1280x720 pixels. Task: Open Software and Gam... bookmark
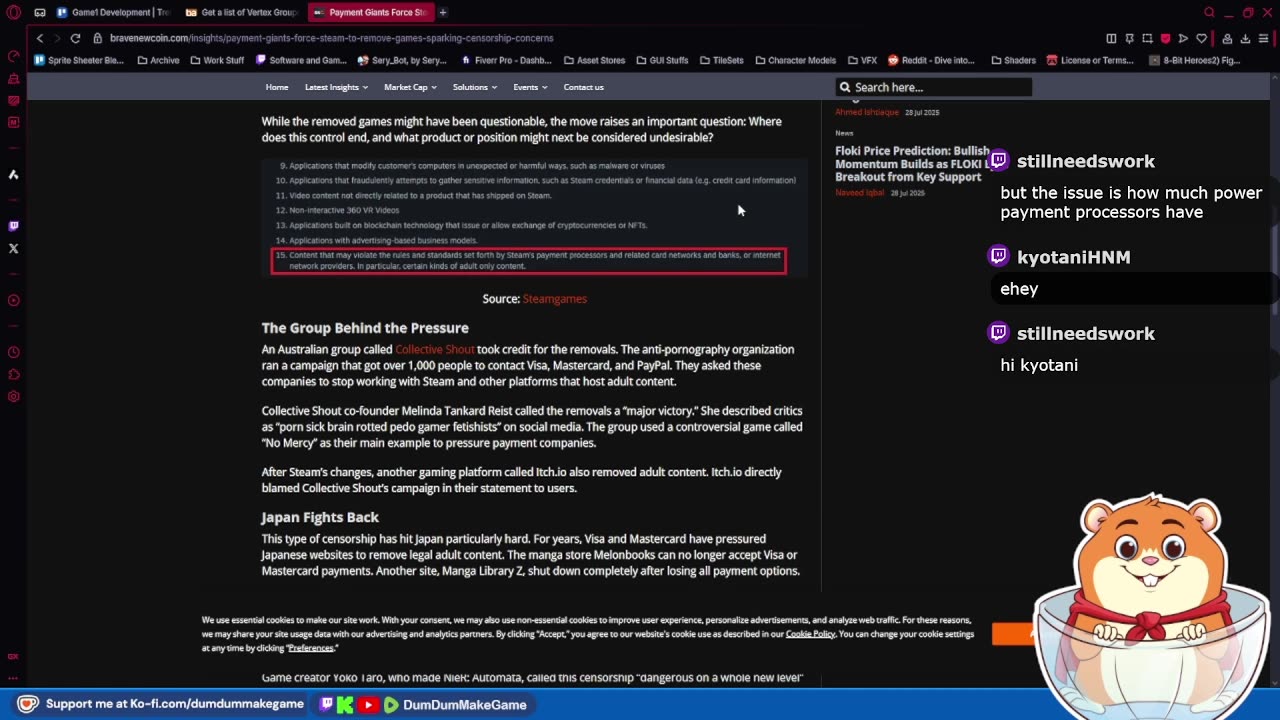(x=301, y=60)
